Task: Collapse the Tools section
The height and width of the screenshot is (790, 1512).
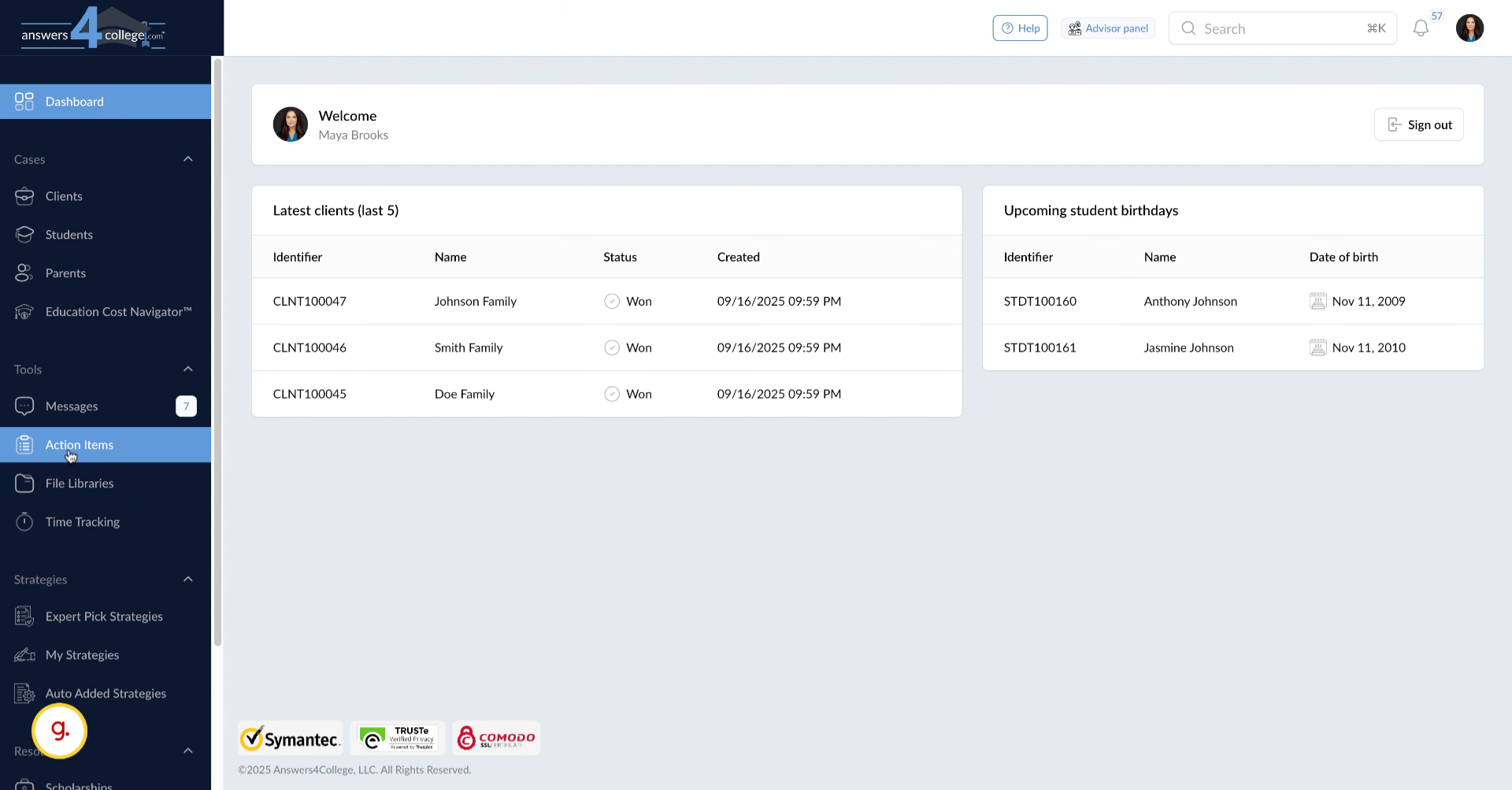Action: pyautogui.click(x=188, y=369)
